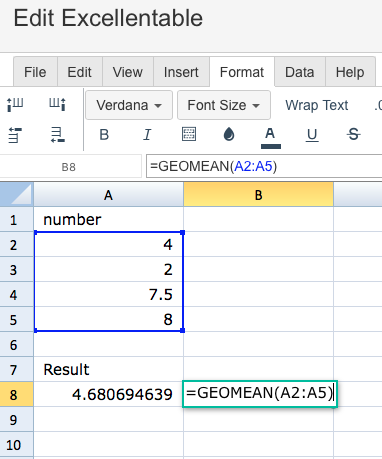The image size is (382, 459).
Task: Switch to the Data tab
Action: (x=299, y=72)
